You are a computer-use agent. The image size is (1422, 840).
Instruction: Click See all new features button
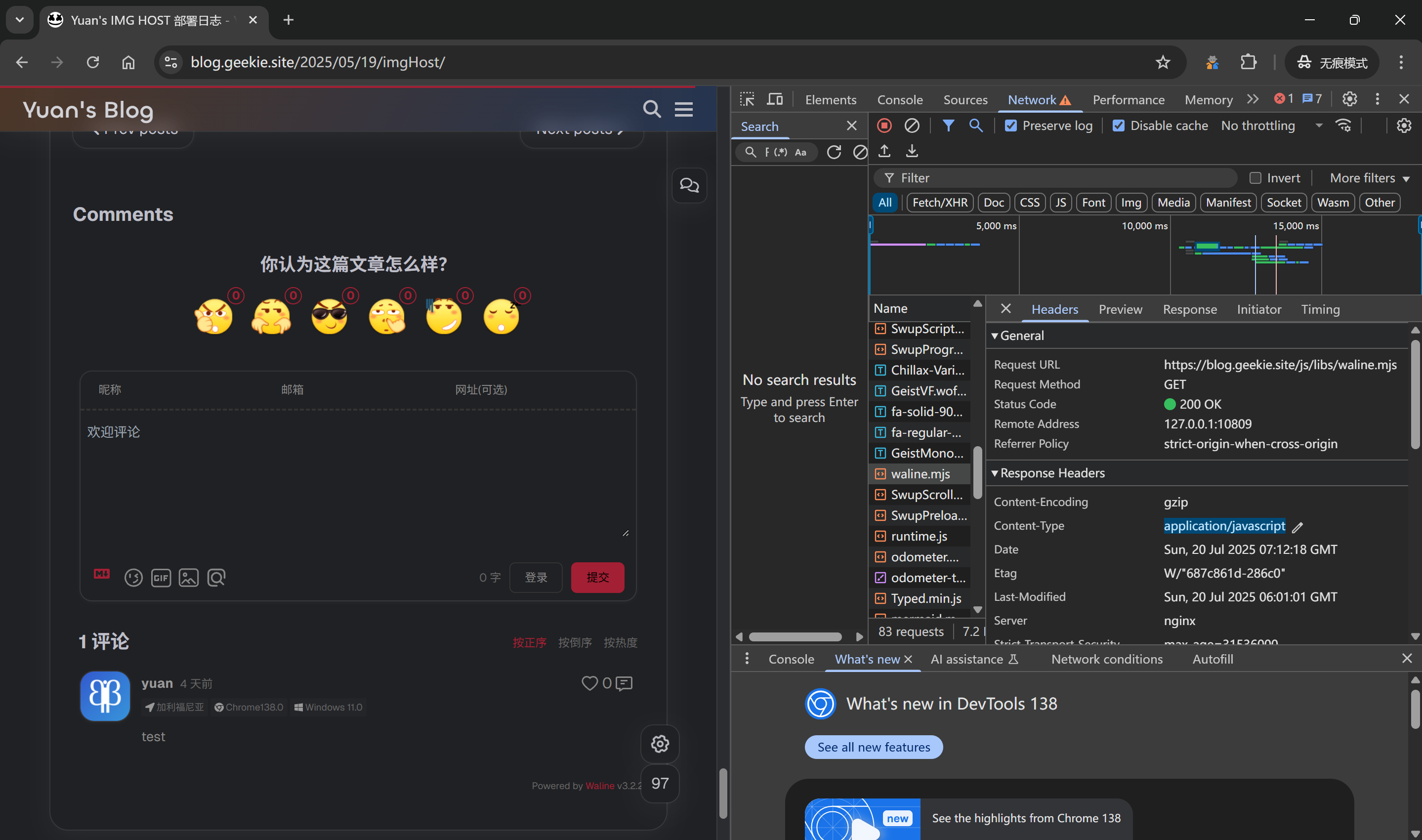[873, 747]
